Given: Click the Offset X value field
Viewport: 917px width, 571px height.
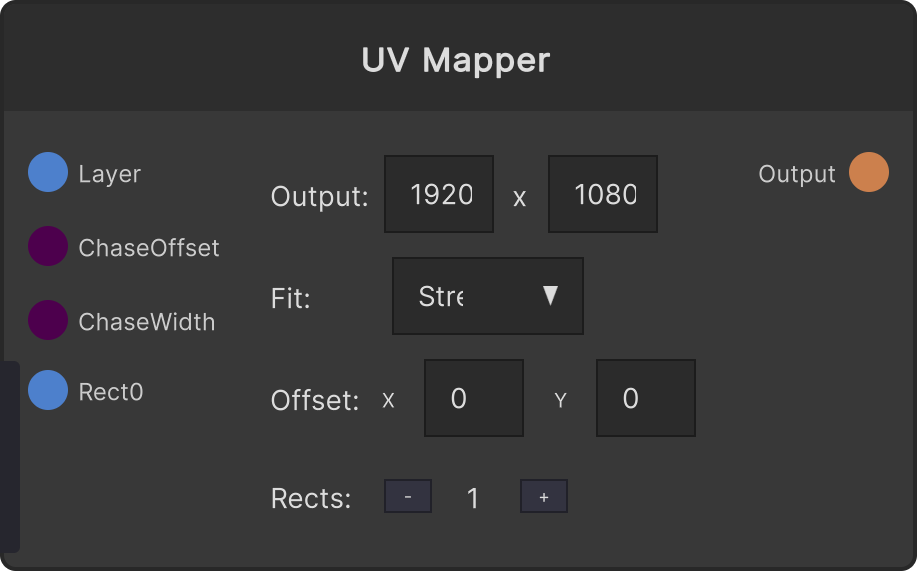Looking at the screenshot, I should (x=474, y=398).
